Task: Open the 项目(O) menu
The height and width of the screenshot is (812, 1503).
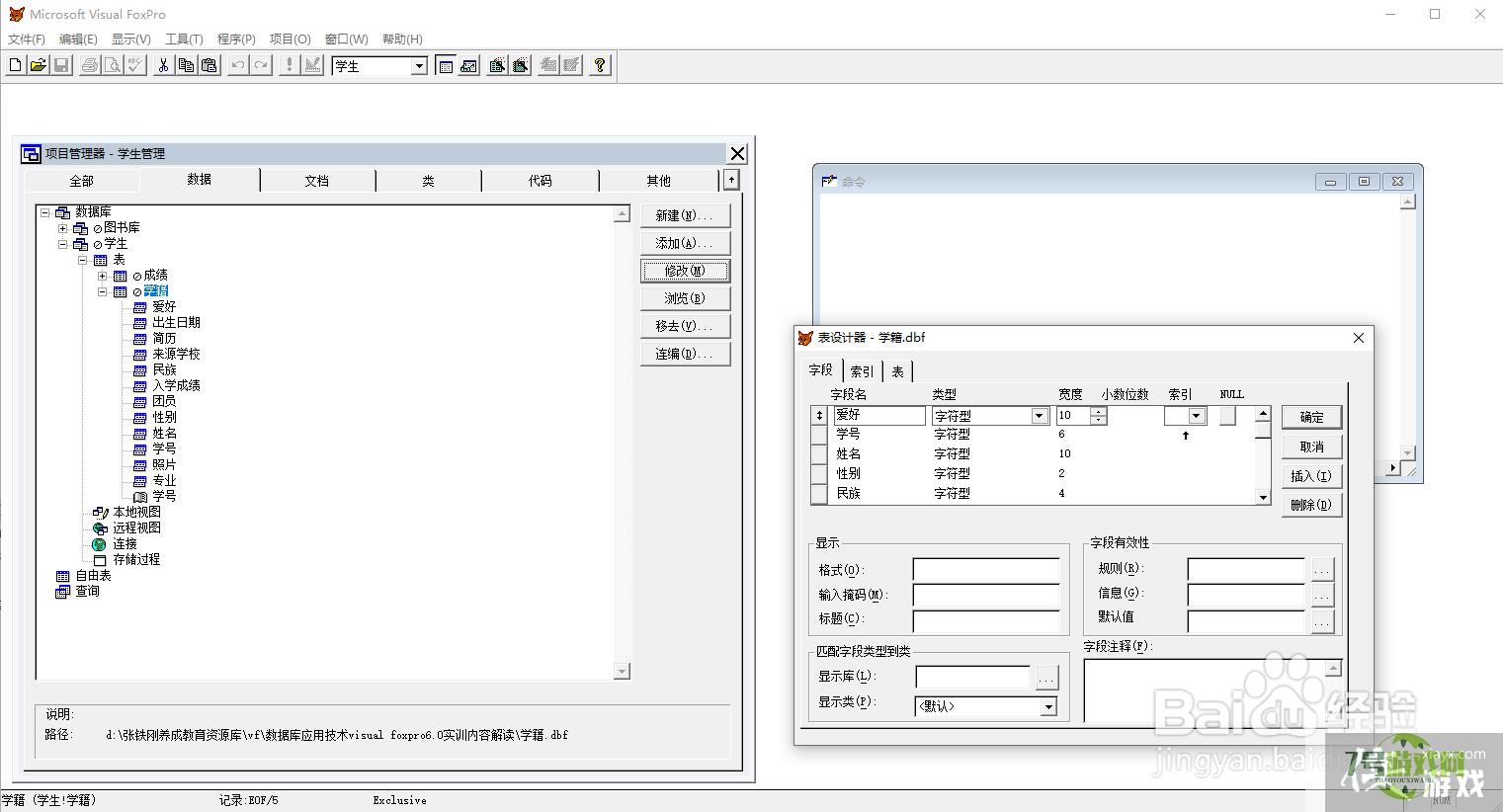Action: [290, 40]
